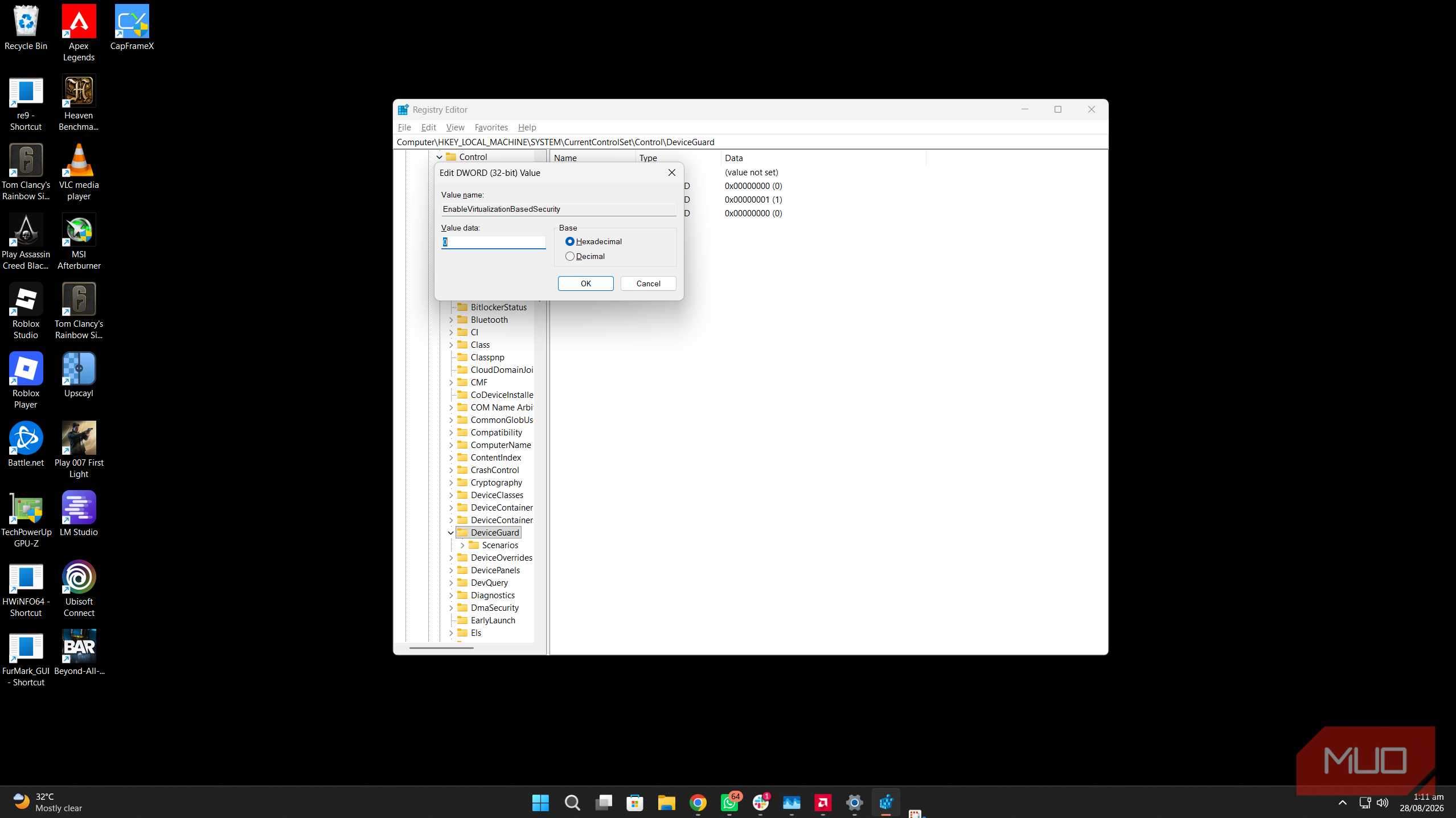Expand the CrashControl key
This screenshot has height=818, width=1456.
(x=451, y=470)
